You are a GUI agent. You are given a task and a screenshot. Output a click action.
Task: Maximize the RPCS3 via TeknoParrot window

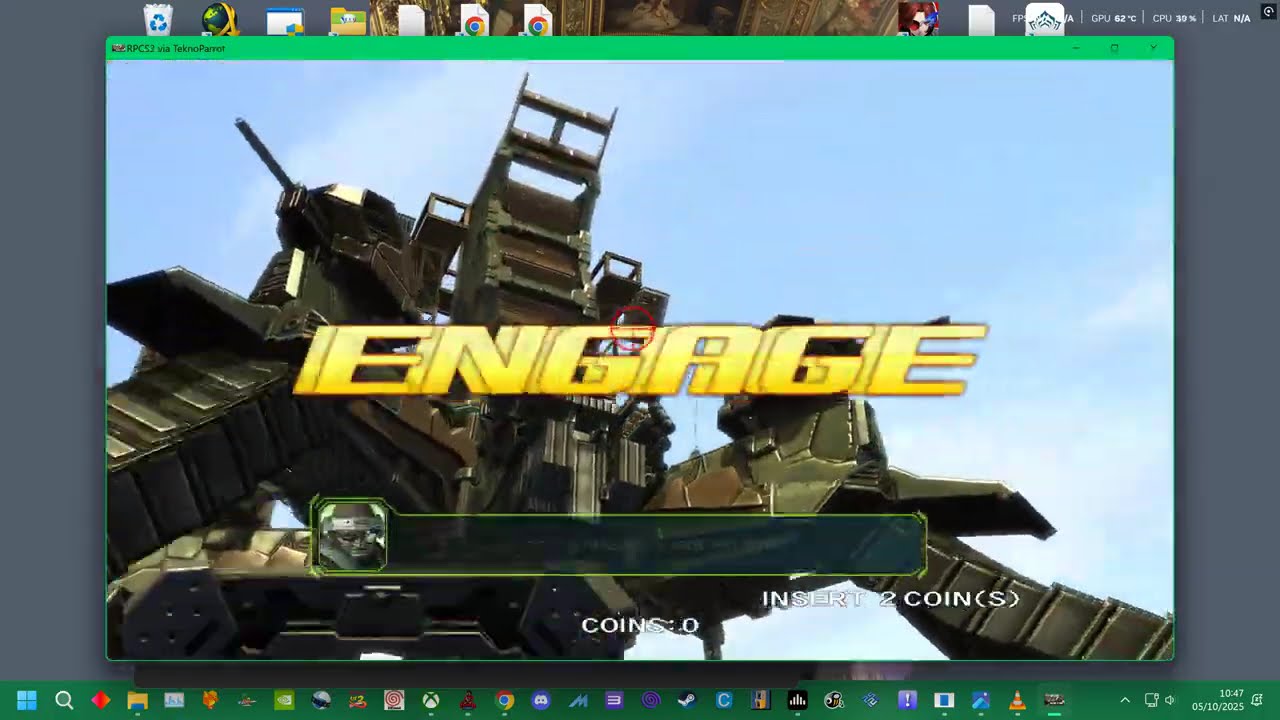1114,48
